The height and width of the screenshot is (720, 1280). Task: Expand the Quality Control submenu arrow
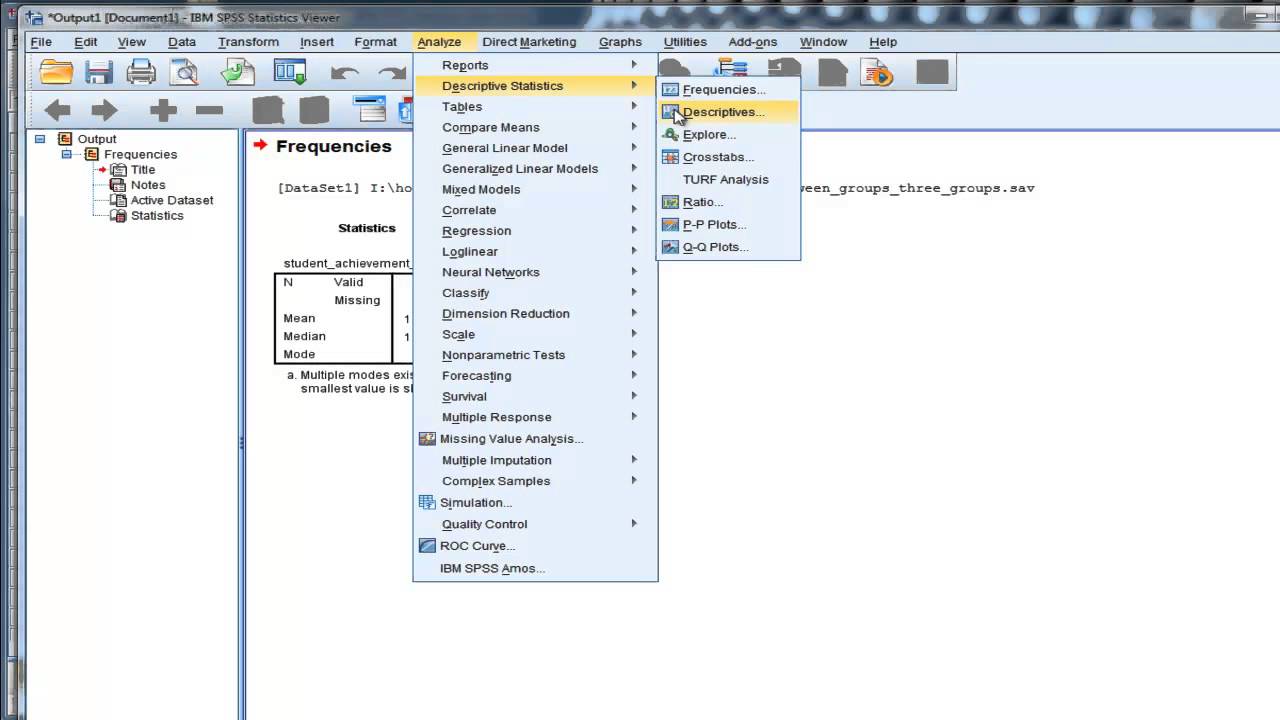tap(634, 523)
